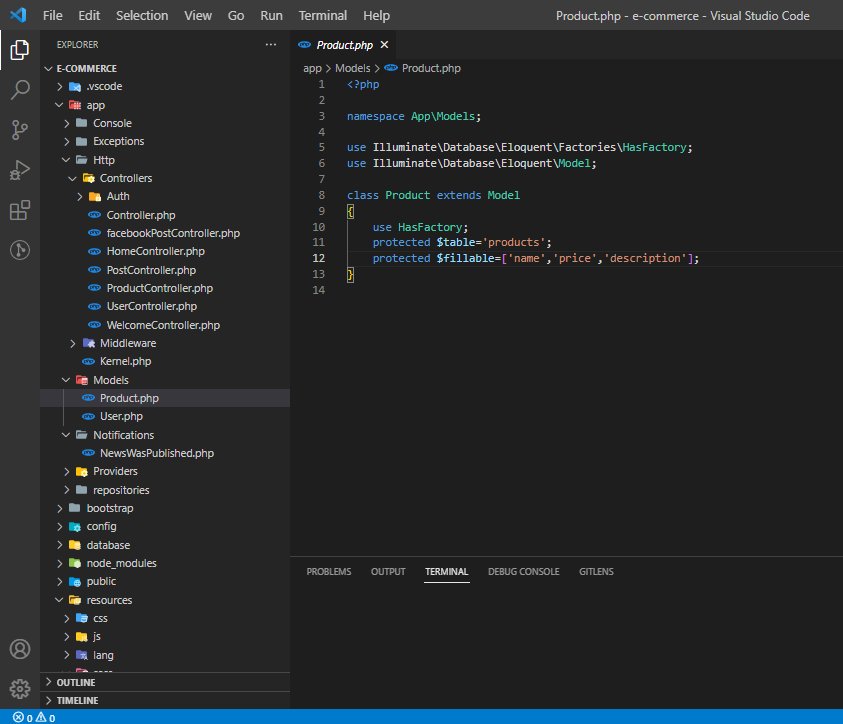Switch to the PROBLEMS panel tab
The height and width of the screenshot is (724, 843).
(x=328, y=572)
